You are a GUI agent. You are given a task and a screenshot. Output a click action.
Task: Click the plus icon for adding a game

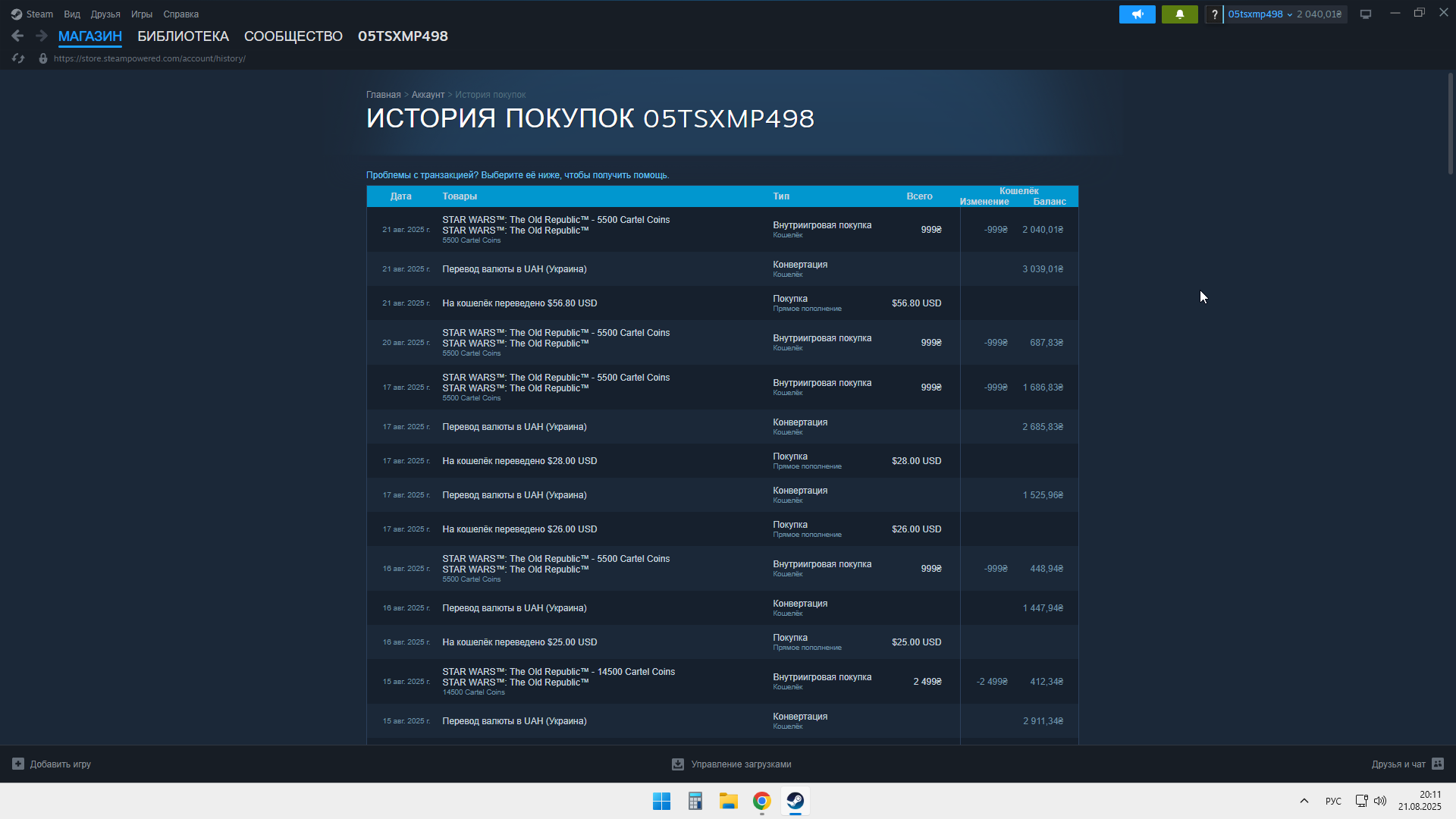click(x=18, y=764)
